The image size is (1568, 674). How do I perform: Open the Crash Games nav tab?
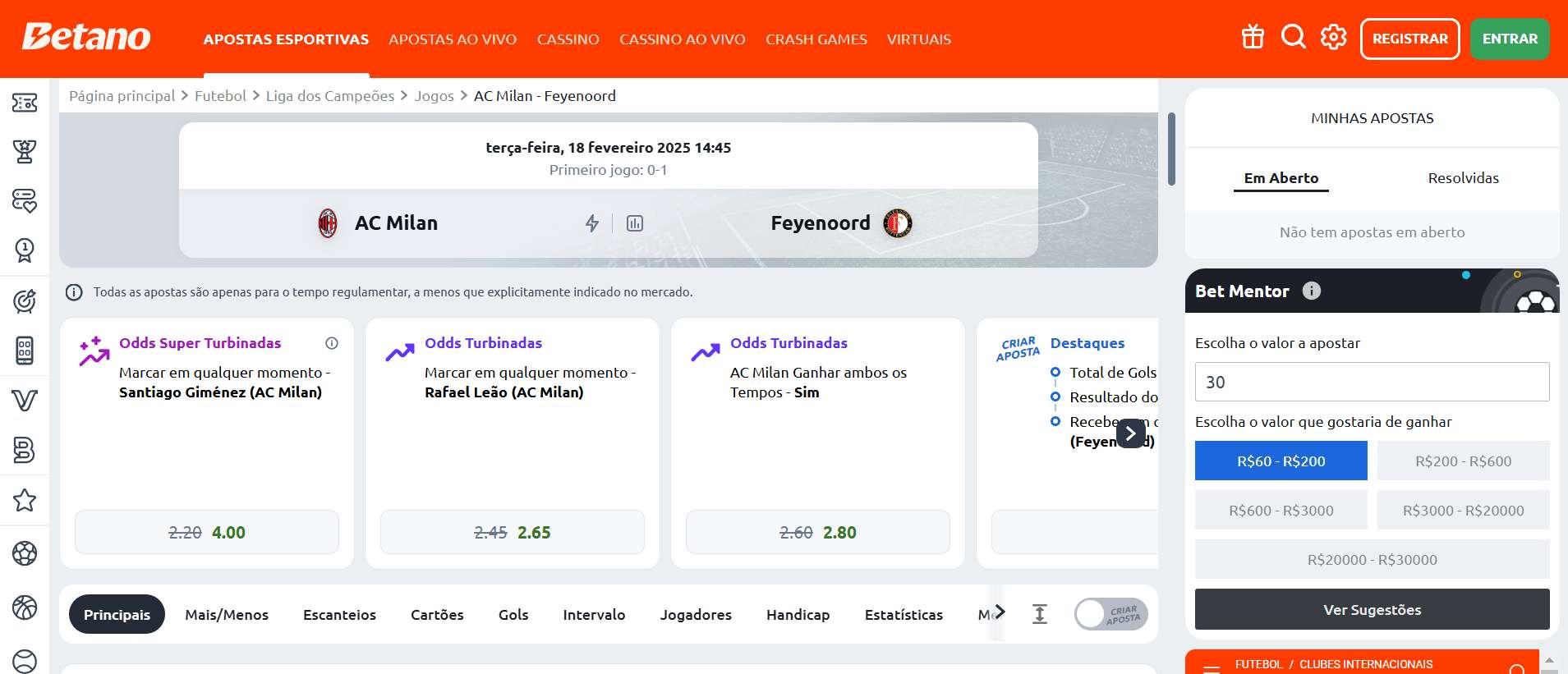click(816, 39)
